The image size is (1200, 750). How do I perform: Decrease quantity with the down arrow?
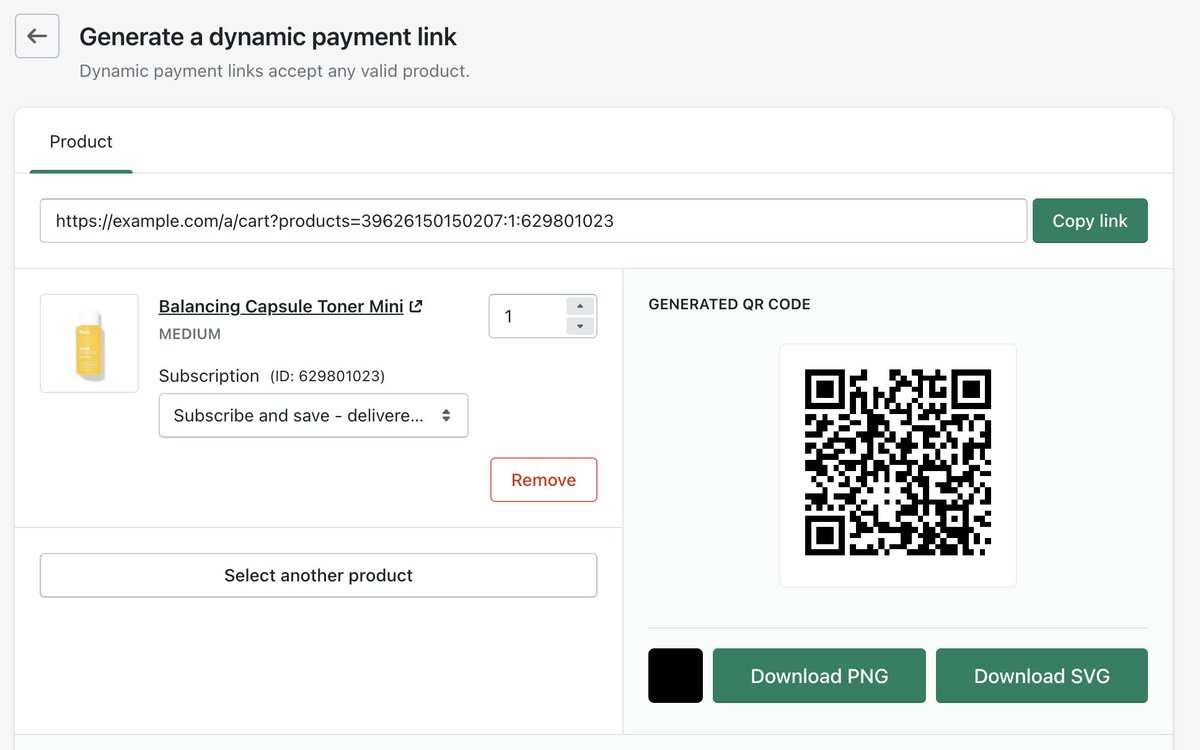[580, 327]
